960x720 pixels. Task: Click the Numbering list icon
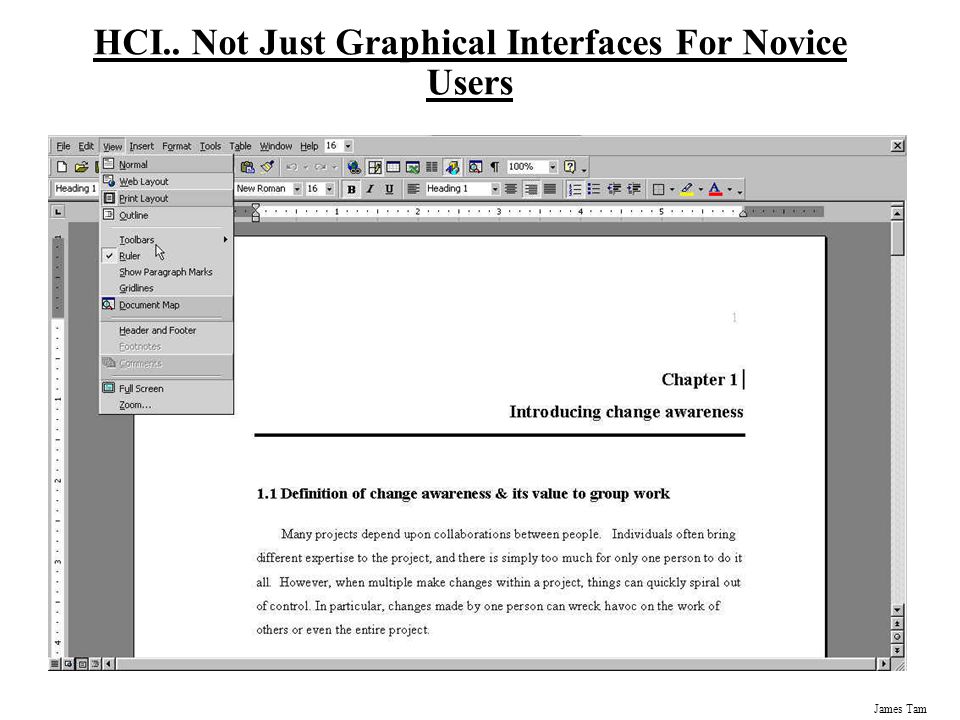tap(574, 189)
